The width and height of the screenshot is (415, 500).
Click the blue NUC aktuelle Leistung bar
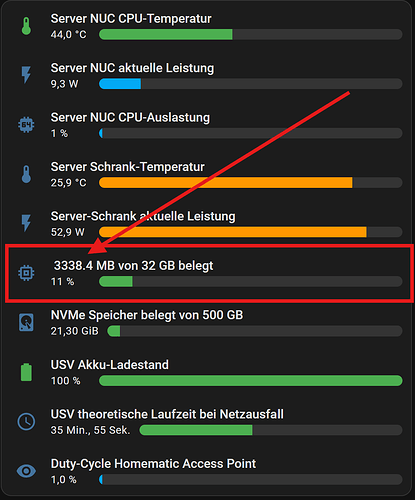pyautogui.click(x=120, y=84)
